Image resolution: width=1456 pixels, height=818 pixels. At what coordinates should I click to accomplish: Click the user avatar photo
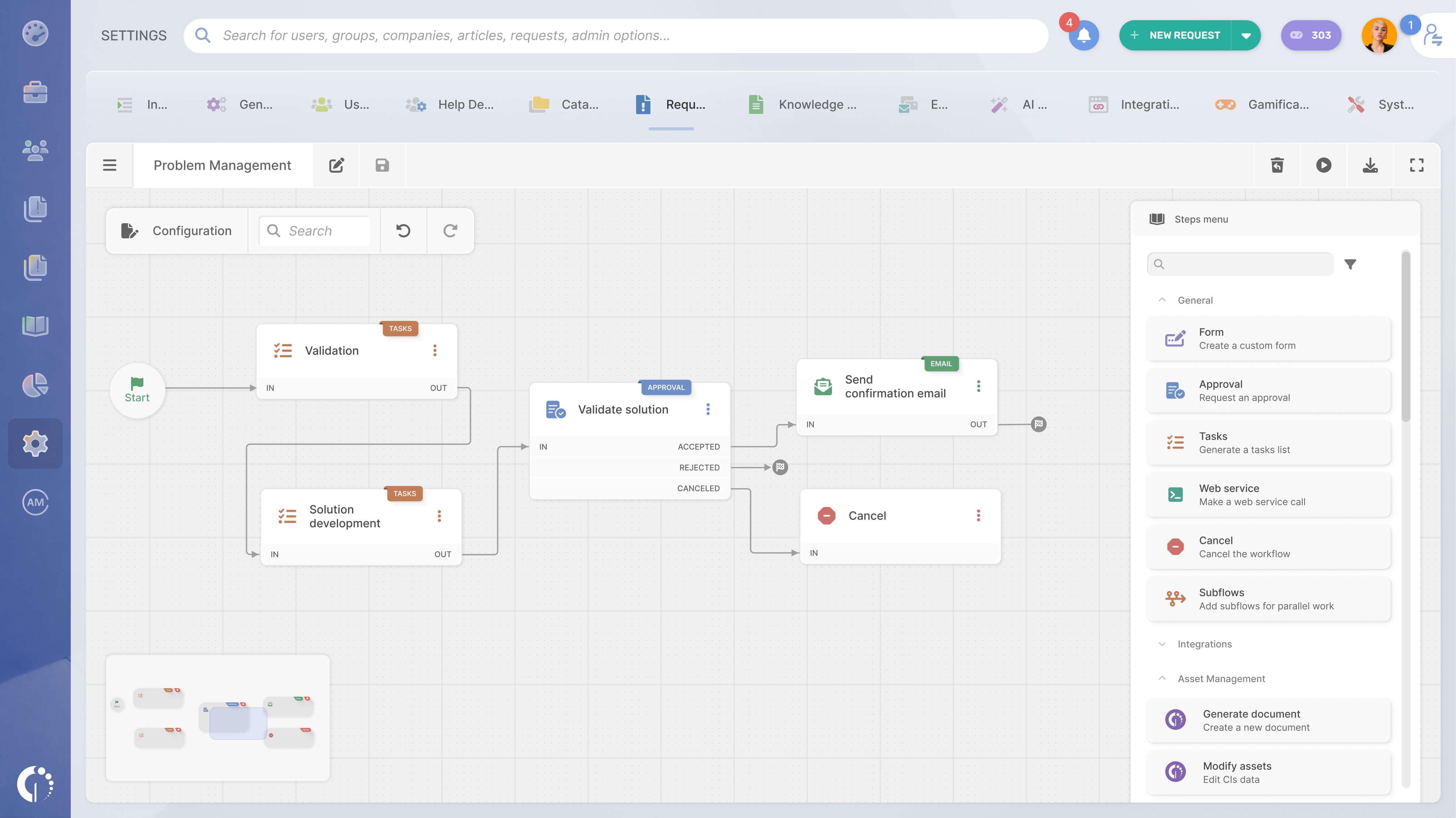[1379, 35]
